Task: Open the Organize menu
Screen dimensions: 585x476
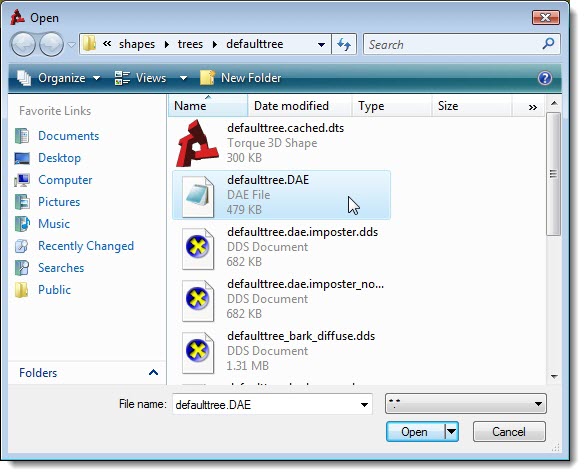Action: (x=59, y=78)
